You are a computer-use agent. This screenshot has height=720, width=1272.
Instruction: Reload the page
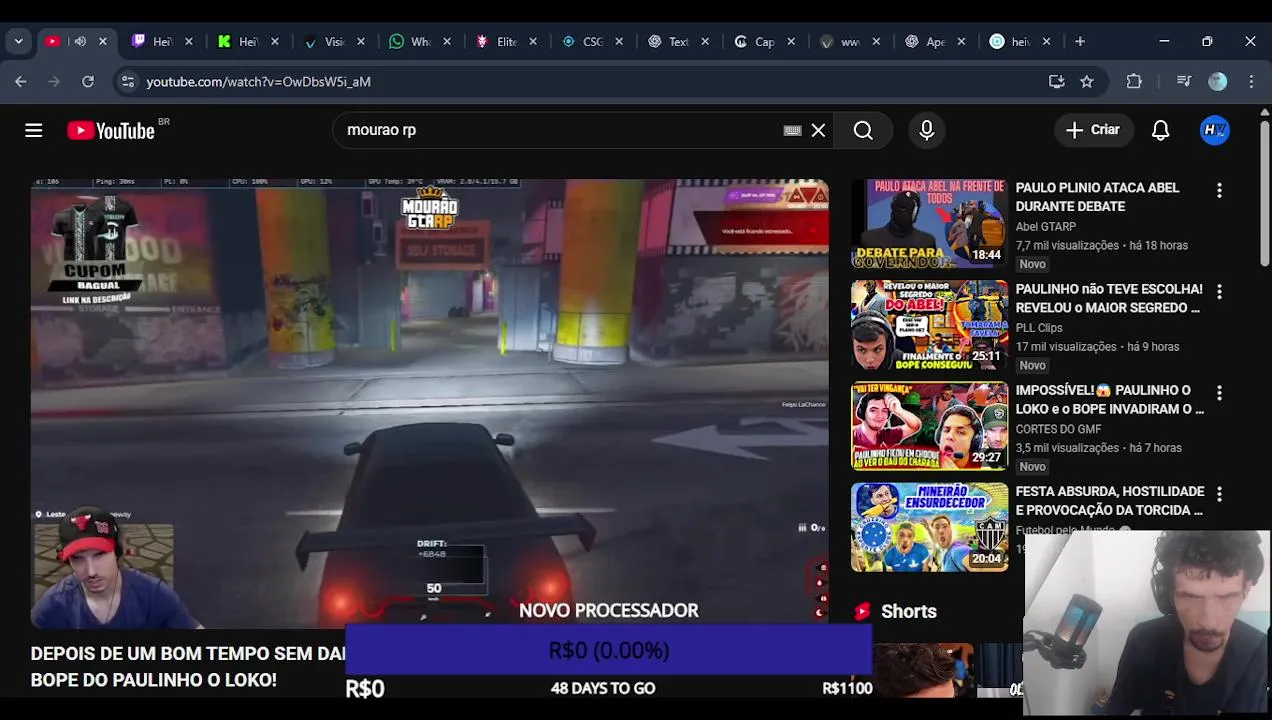[88, 82]
